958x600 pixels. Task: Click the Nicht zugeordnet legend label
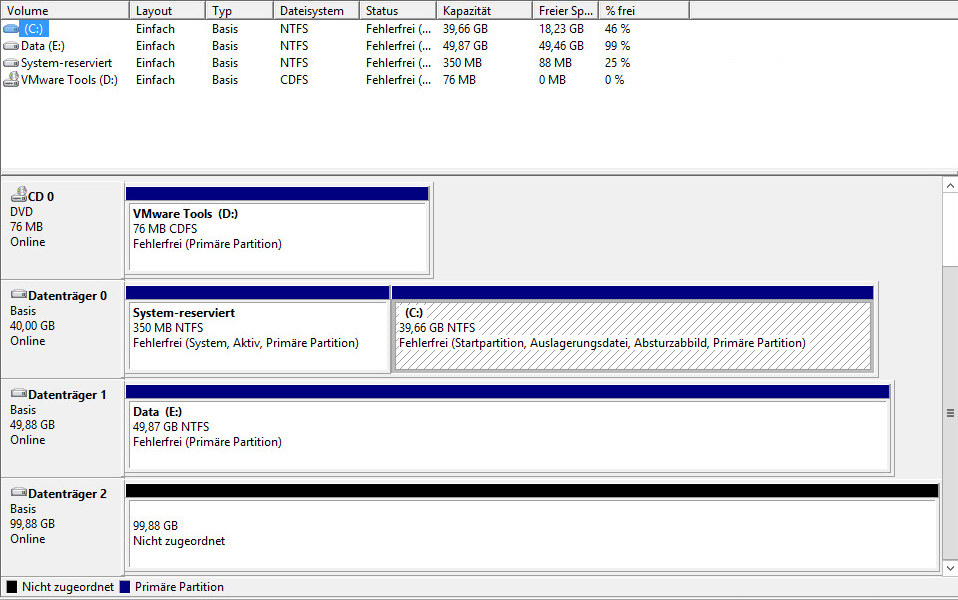[68, 587]
